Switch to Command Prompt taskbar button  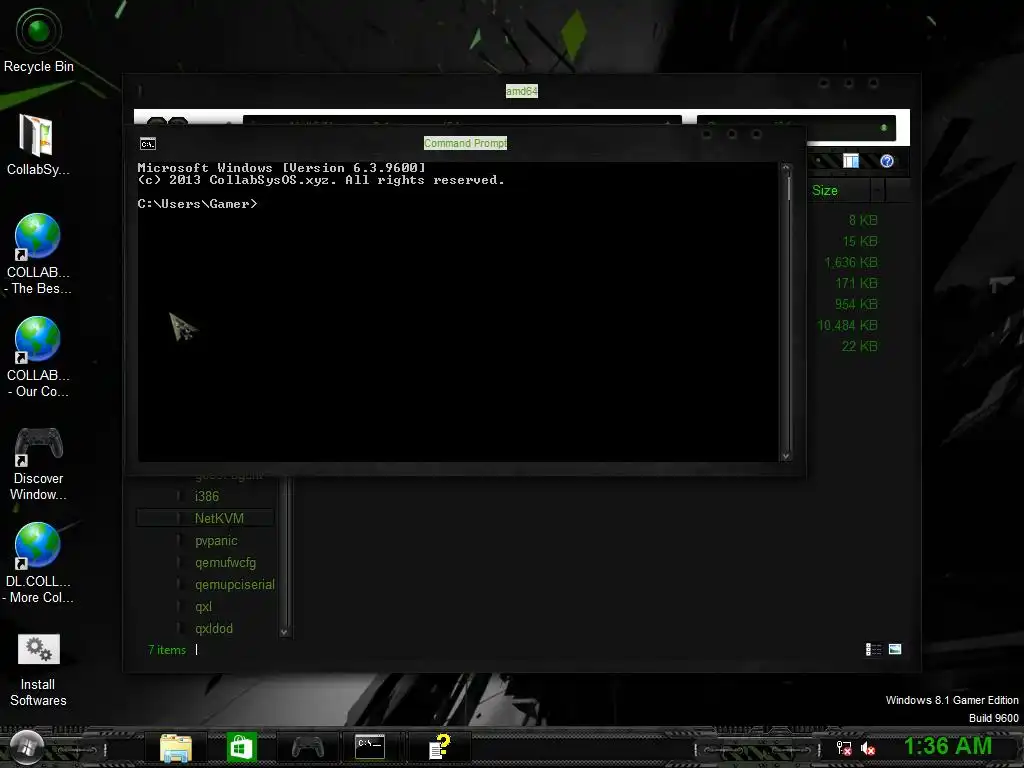pos(370,746)
